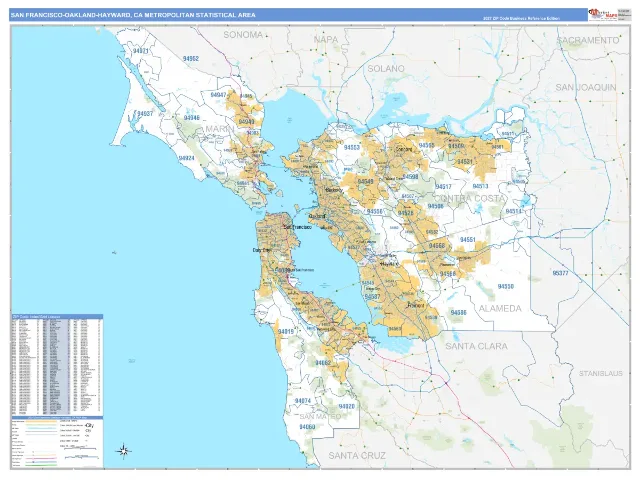Select ZIP code 94074 label
The width and height of the screenshot is (640, 480).
(302, 401)
